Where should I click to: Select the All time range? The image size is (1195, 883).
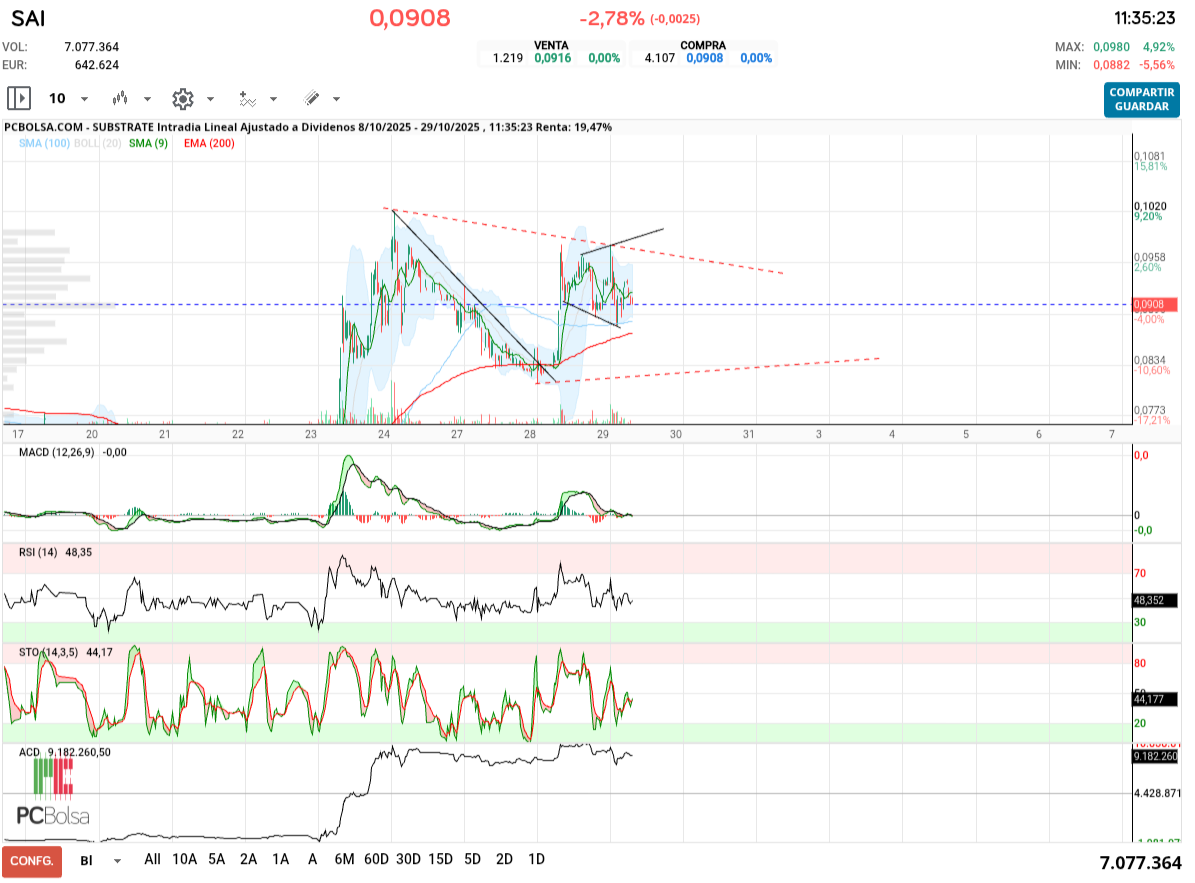[152, 859]
